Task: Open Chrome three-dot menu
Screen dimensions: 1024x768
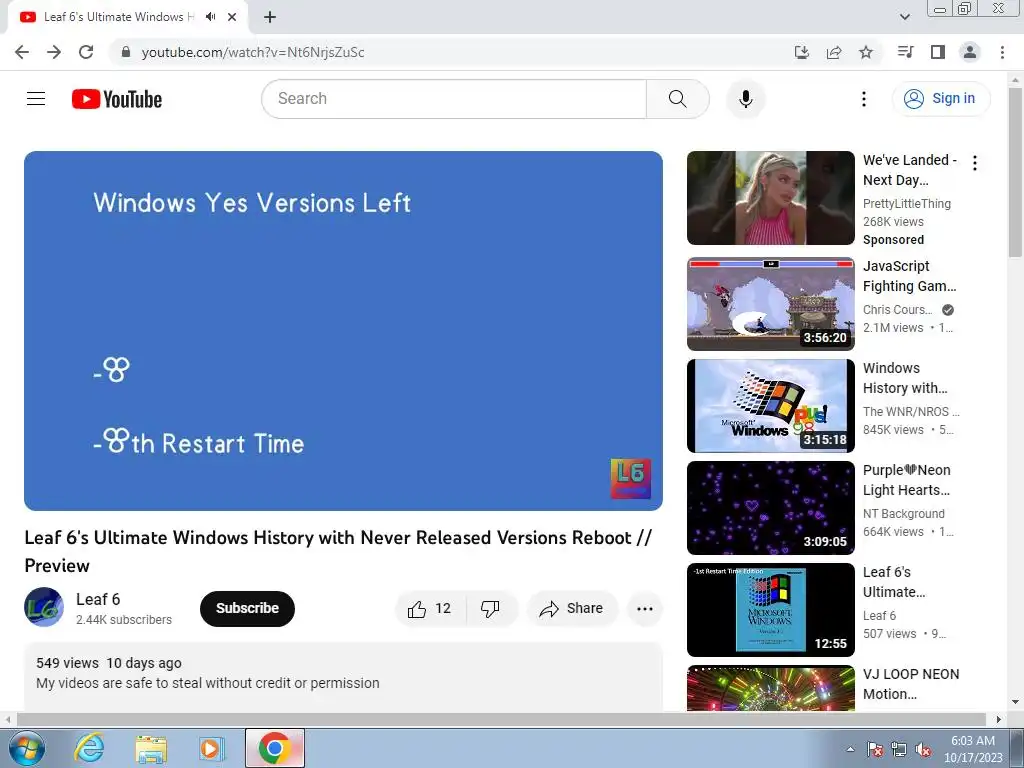Action: coord(1002,52)
